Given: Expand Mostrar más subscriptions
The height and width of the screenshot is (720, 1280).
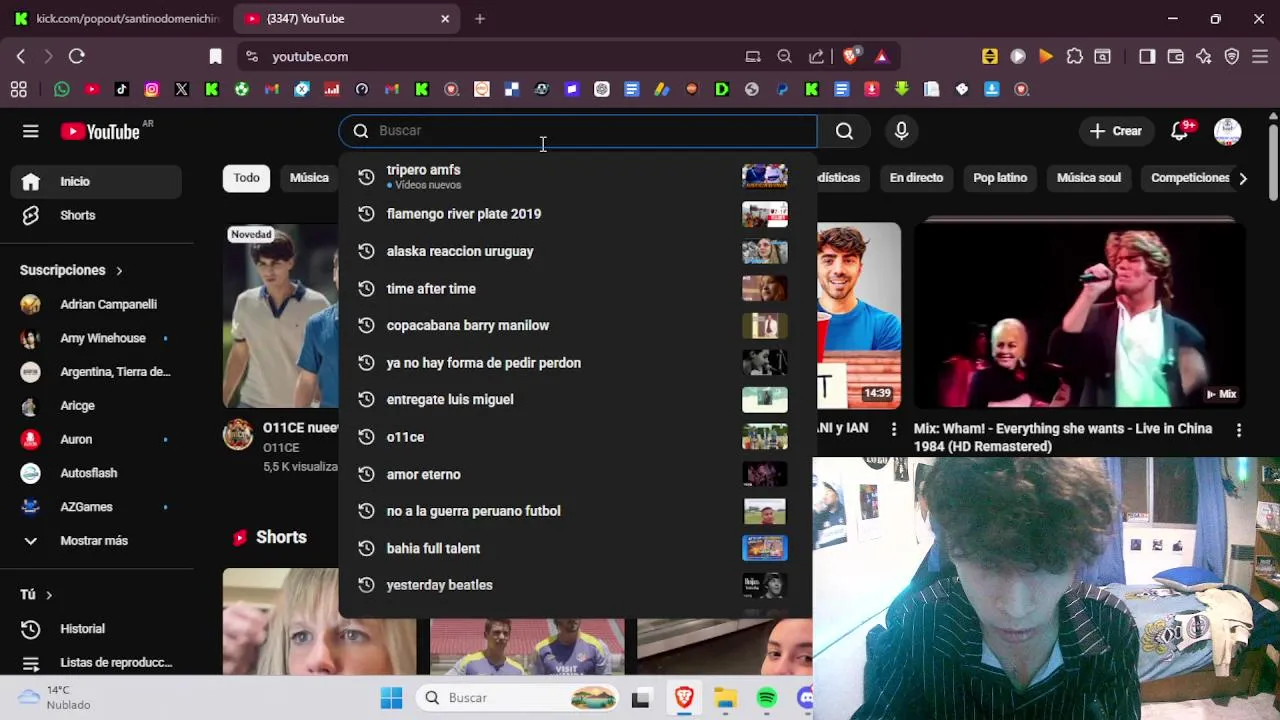Looking at the screenshot, I should pos(96,541).
